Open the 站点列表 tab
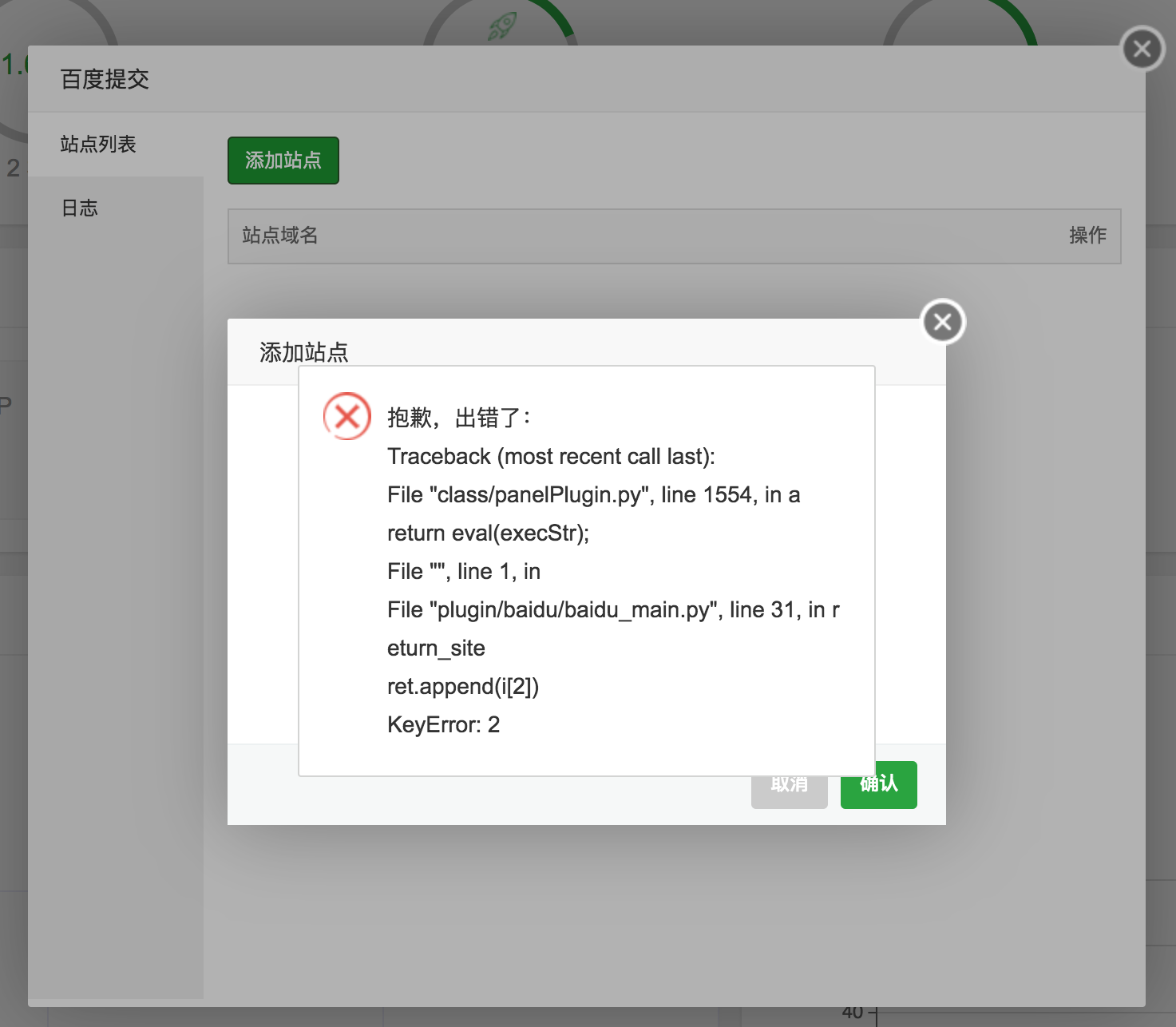The image size is (1176, 1027). (116, 144)
